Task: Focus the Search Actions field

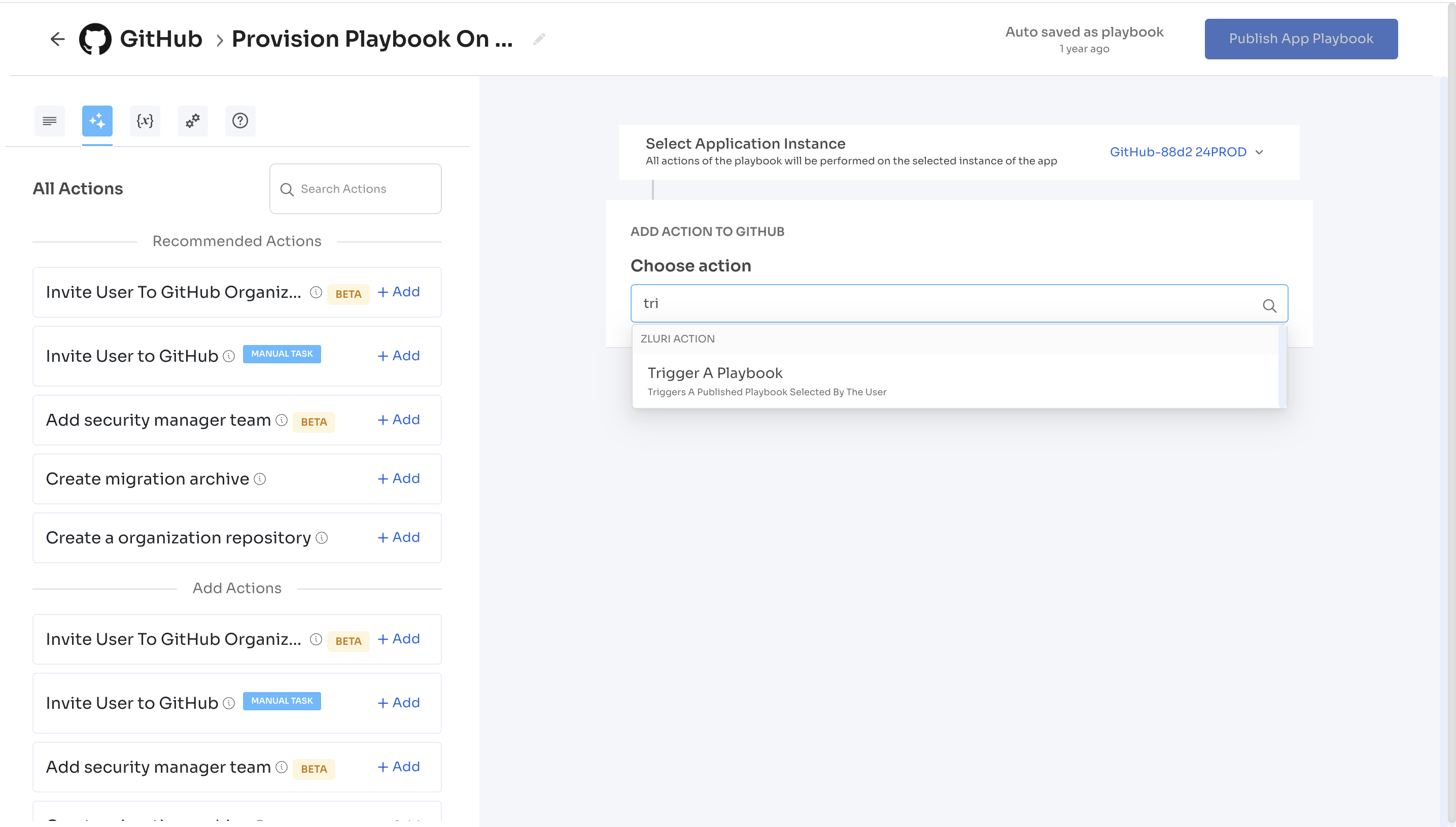Action: [x=356, y=189]
